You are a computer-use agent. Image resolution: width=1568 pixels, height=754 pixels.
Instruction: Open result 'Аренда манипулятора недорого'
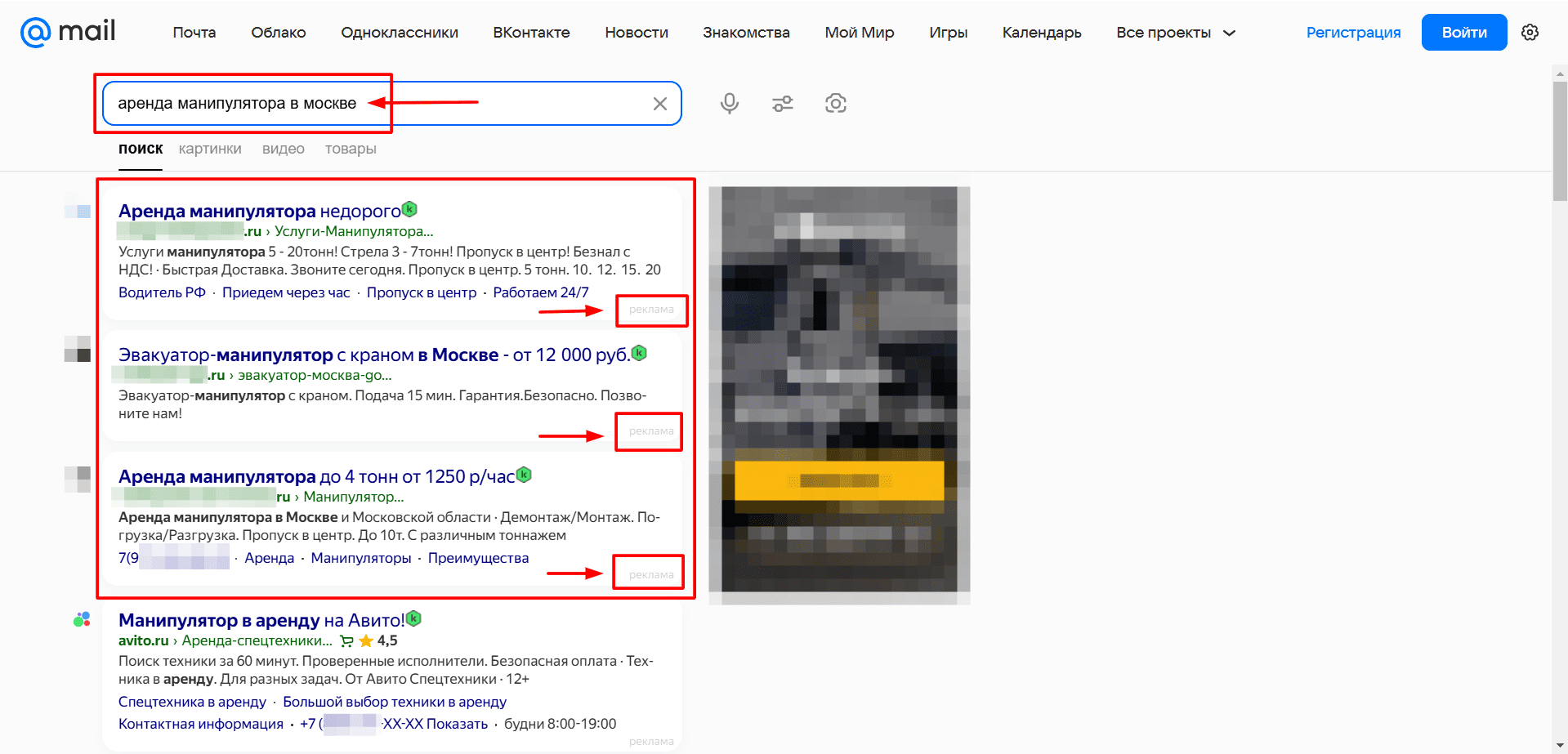coord(259,211)
